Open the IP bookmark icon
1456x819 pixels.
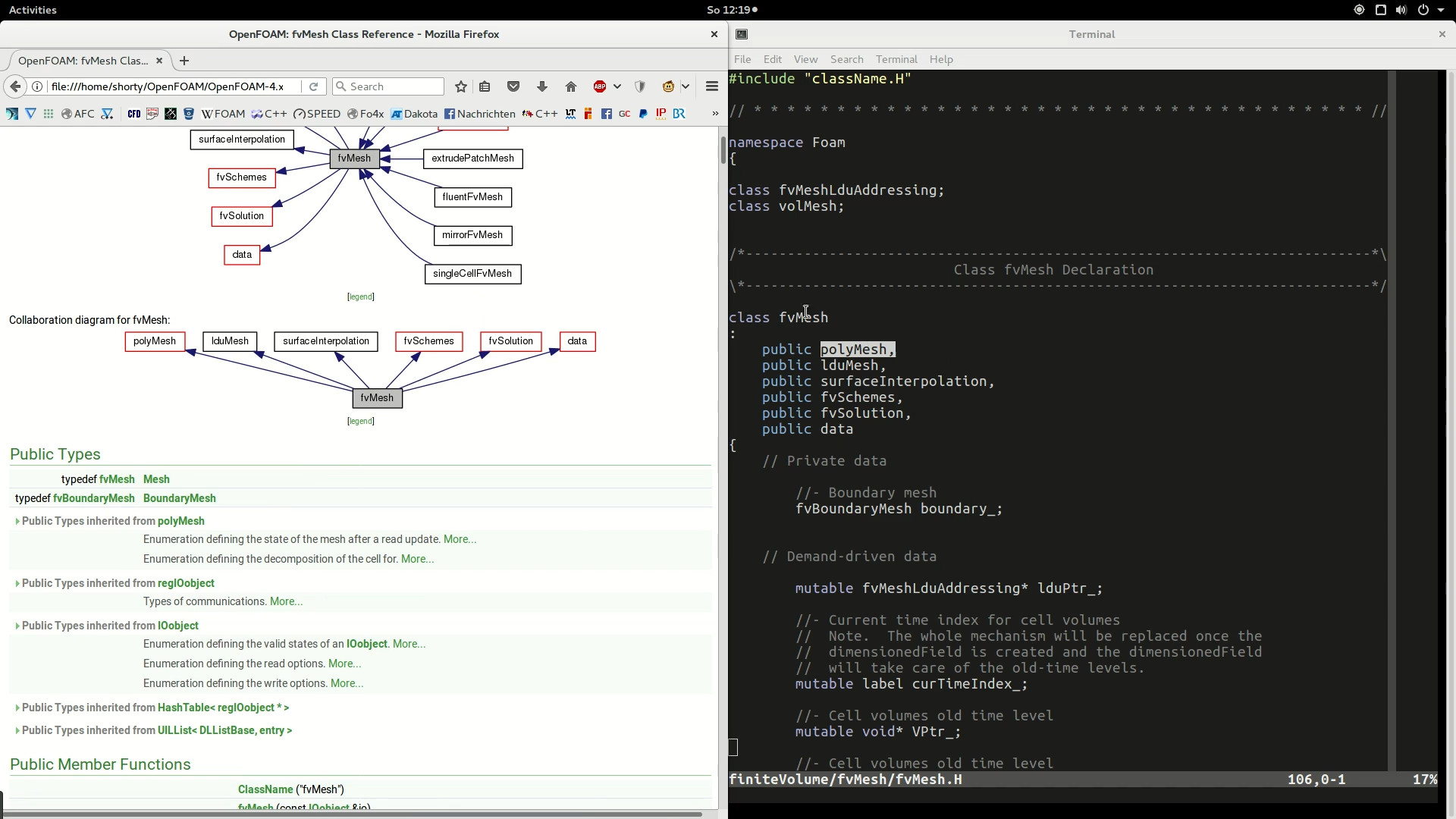tap(661, 114)
